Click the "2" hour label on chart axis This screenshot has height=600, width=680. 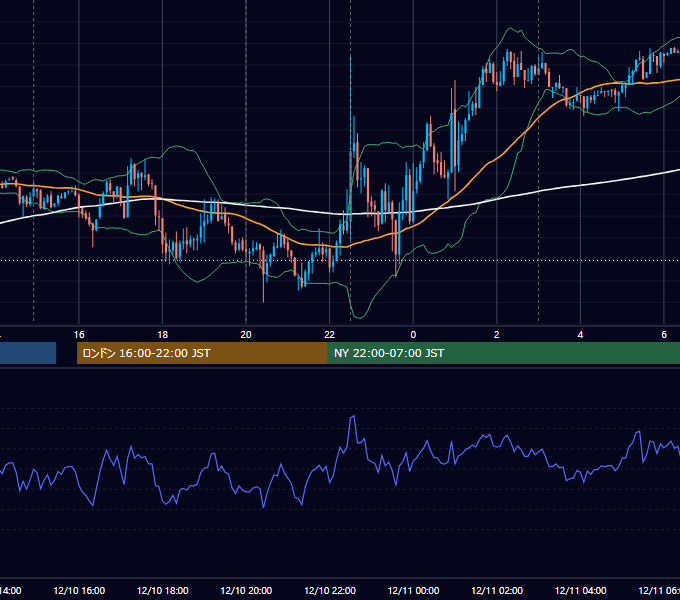(x=497, y=335)
